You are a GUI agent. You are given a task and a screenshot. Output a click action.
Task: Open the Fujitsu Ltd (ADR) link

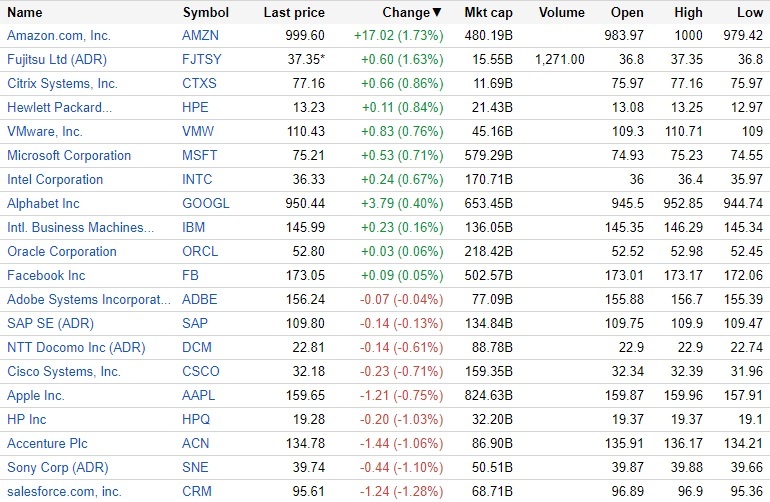tap(57, 59)
